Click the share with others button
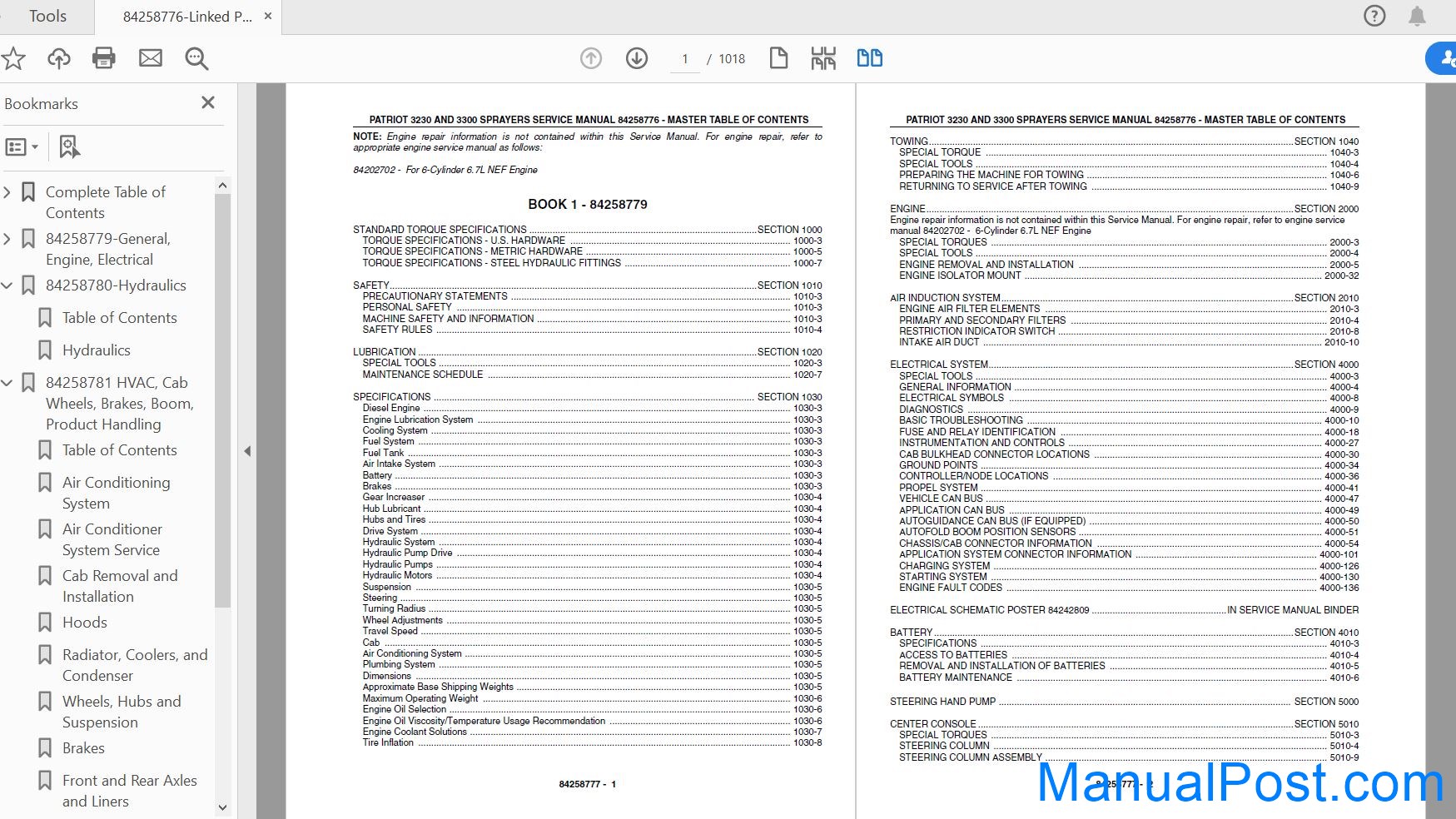The width and height of the screenshot is (1456, 819). click(x=1443, y=58)
